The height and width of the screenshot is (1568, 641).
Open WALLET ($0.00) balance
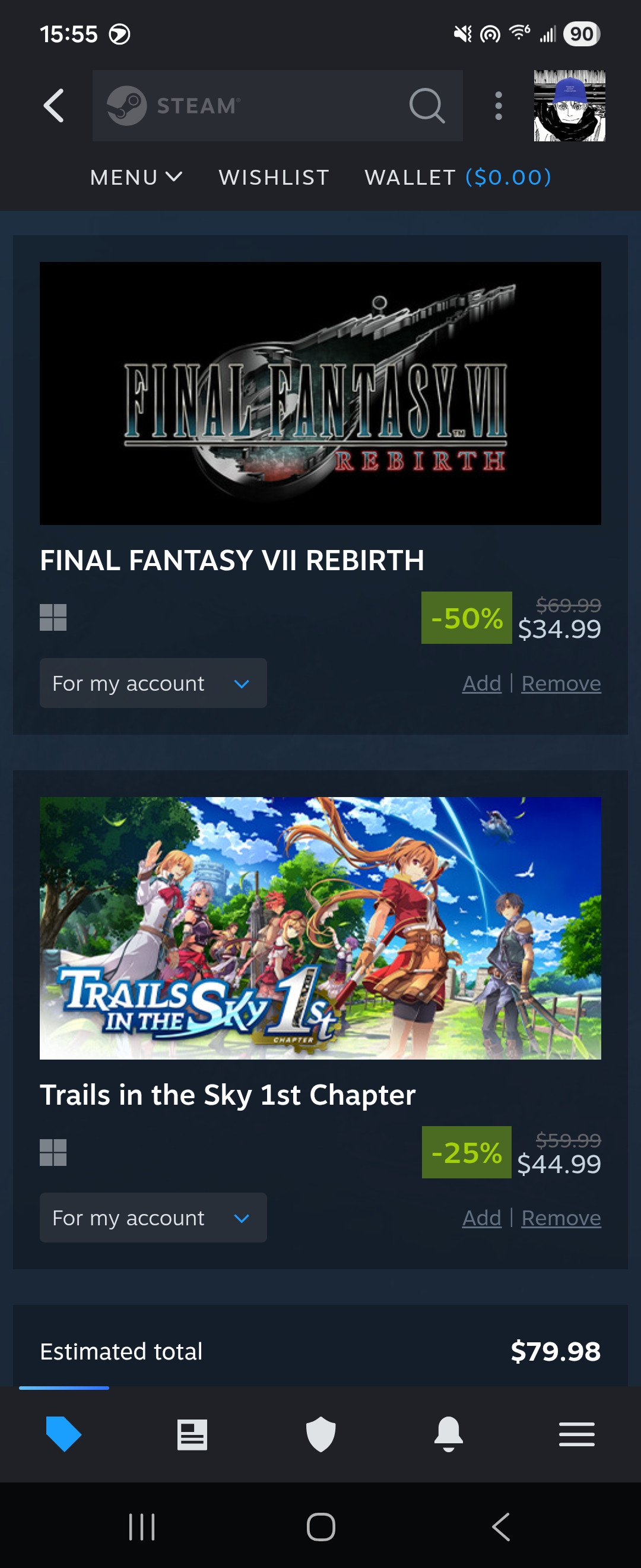pos(458,177)
